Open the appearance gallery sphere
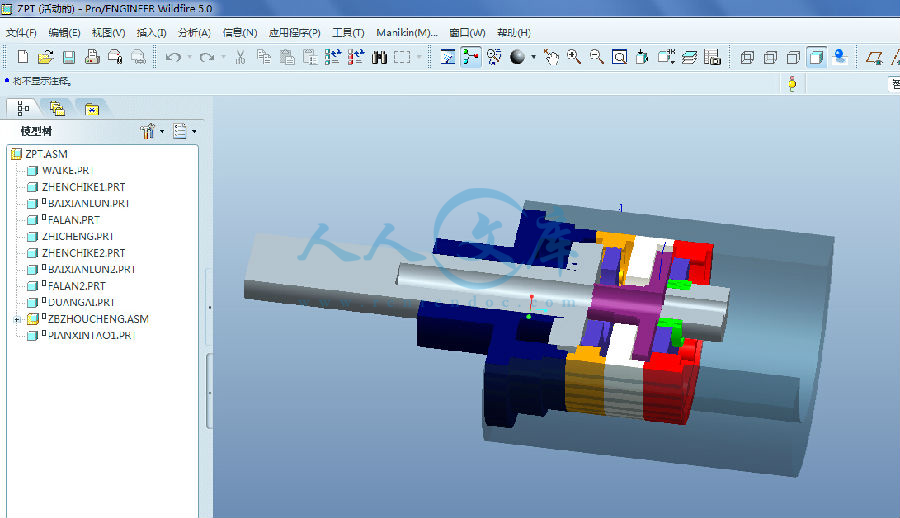The image size is (900, 518). [517, 57]
